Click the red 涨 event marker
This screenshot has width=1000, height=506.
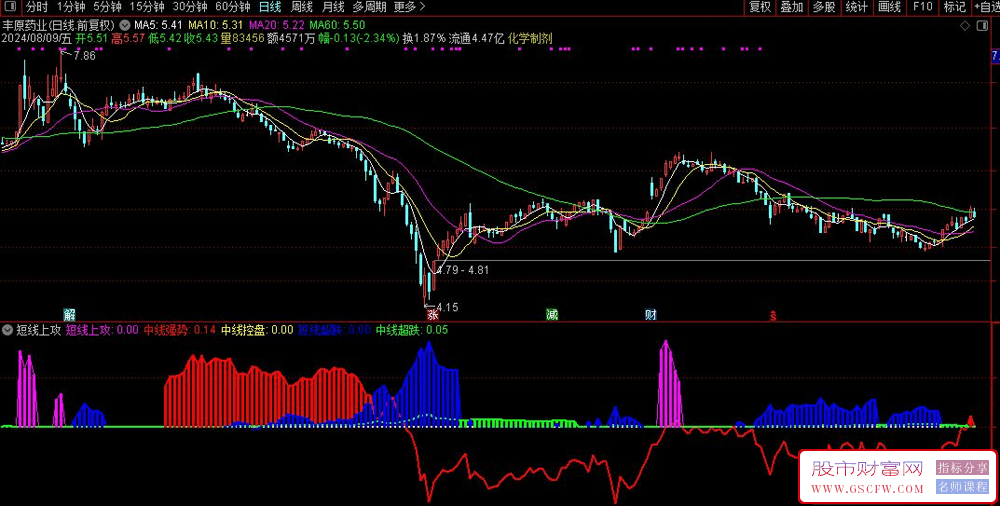432,315
